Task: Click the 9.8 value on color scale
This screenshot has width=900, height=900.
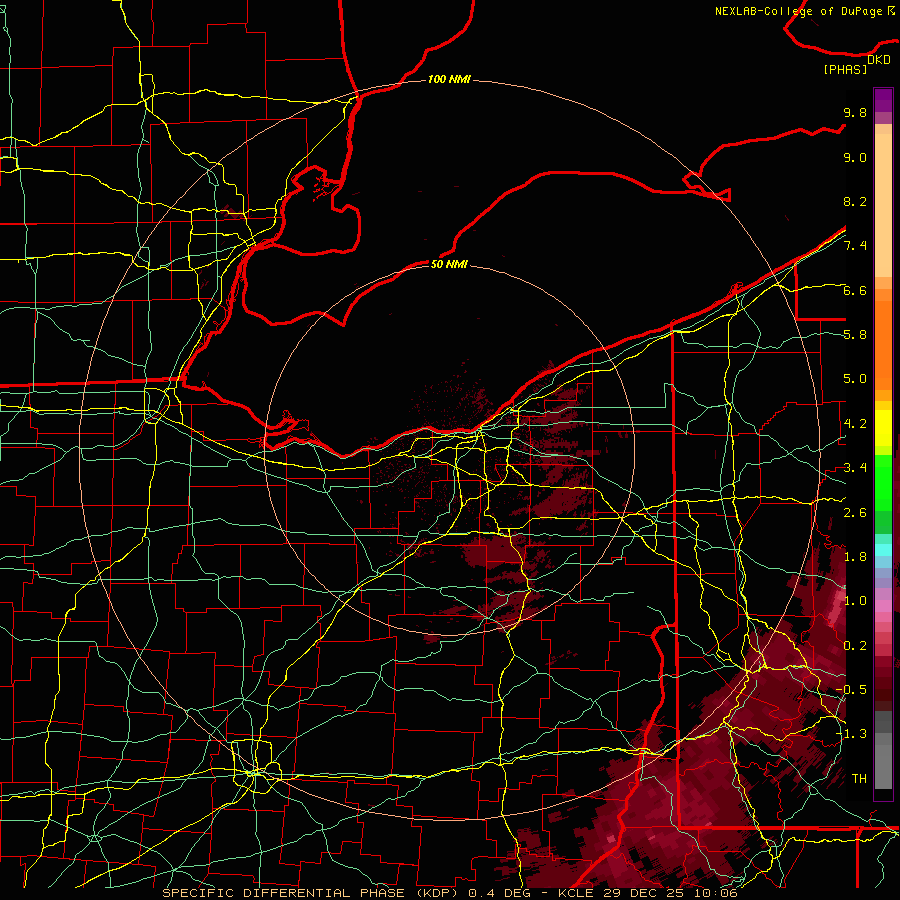Action: coord(855,112)
